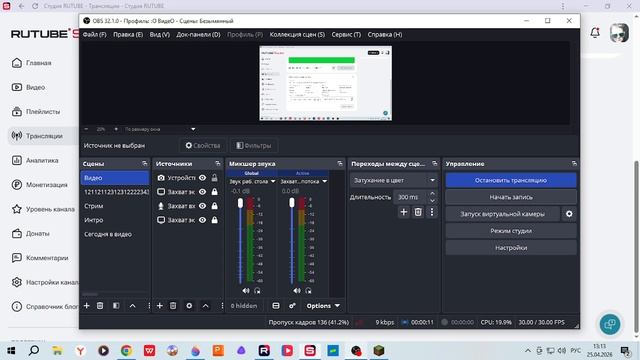Open stream capture channel dropdown arrow
The width and height of the screenshot is (640, 360).
[324, 182]
